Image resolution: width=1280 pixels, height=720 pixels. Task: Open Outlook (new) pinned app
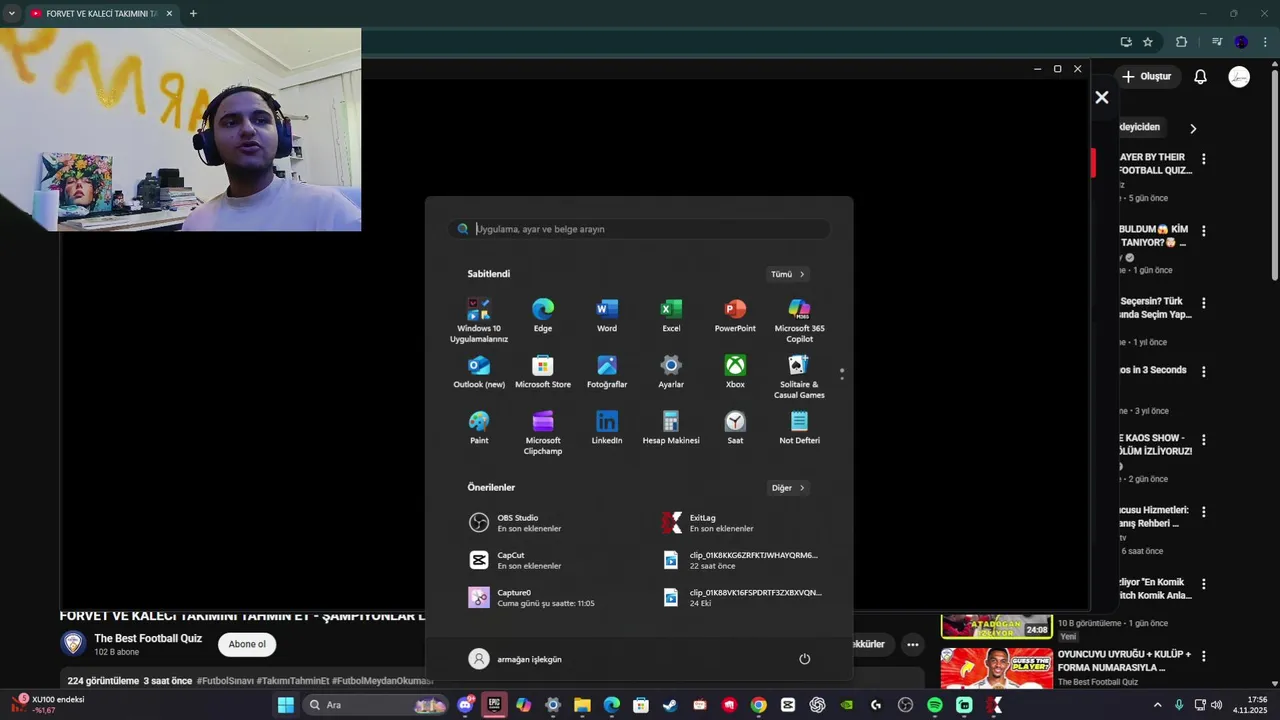point(479,372)
